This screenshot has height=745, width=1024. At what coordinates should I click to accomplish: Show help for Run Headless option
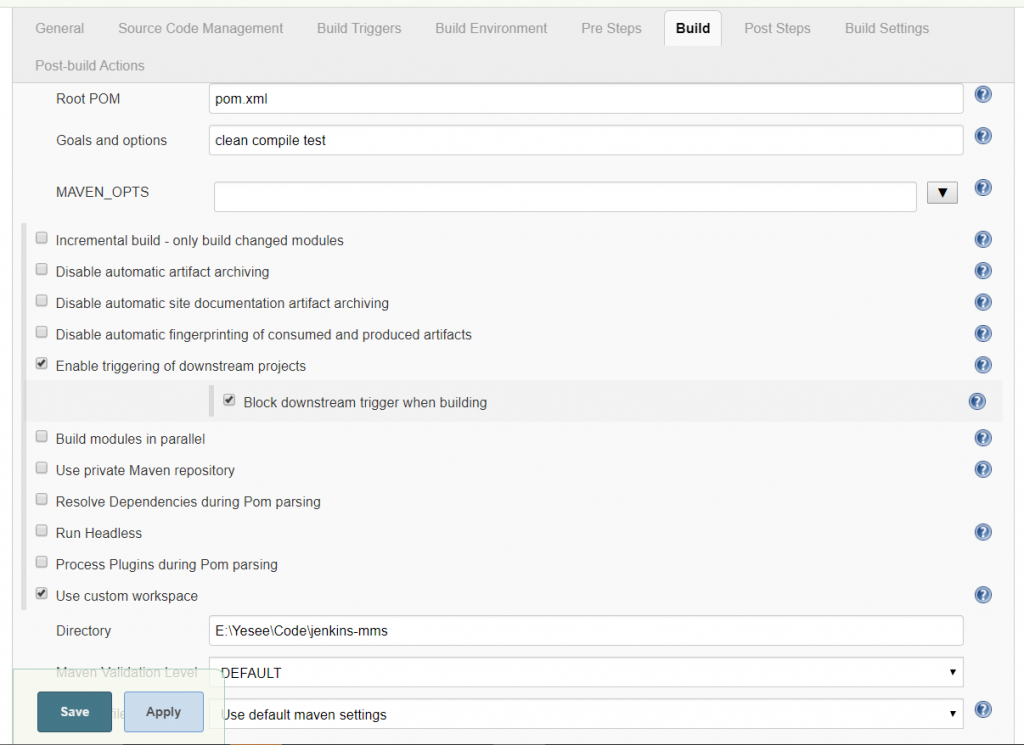pyautogui.click(x=983, y=533)
